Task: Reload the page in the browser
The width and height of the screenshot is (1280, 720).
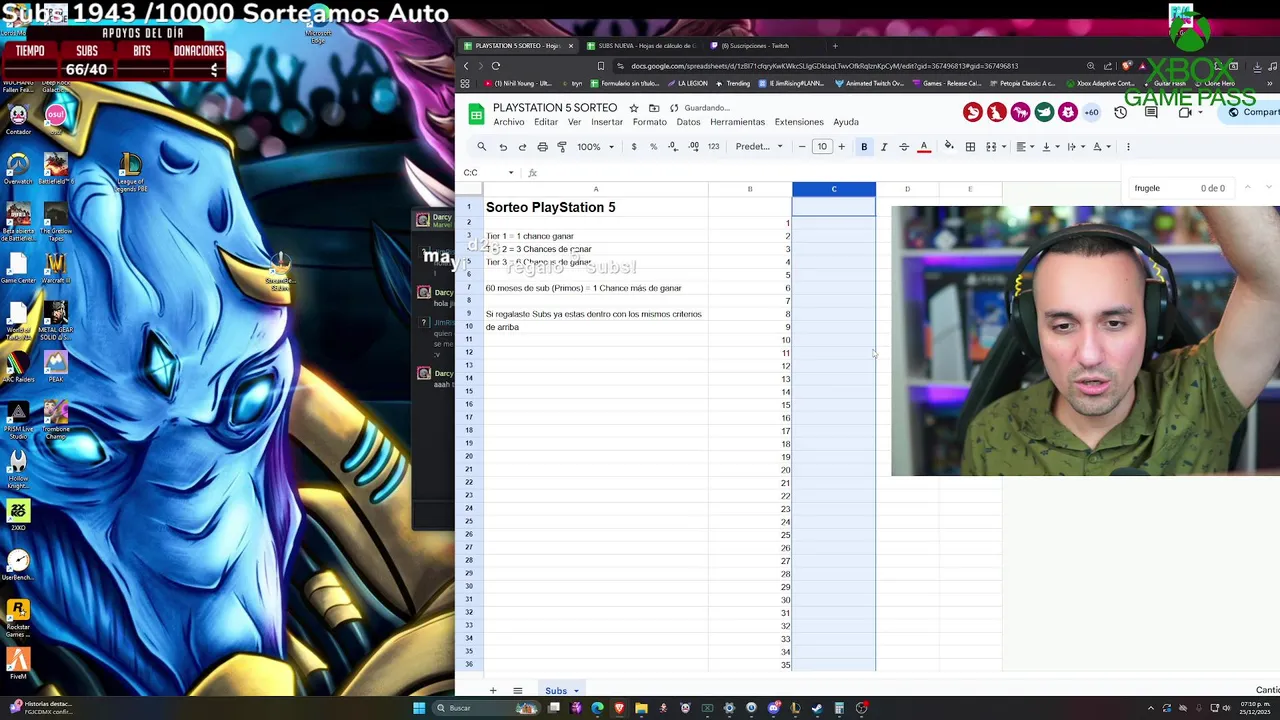Action: [495, 66]
